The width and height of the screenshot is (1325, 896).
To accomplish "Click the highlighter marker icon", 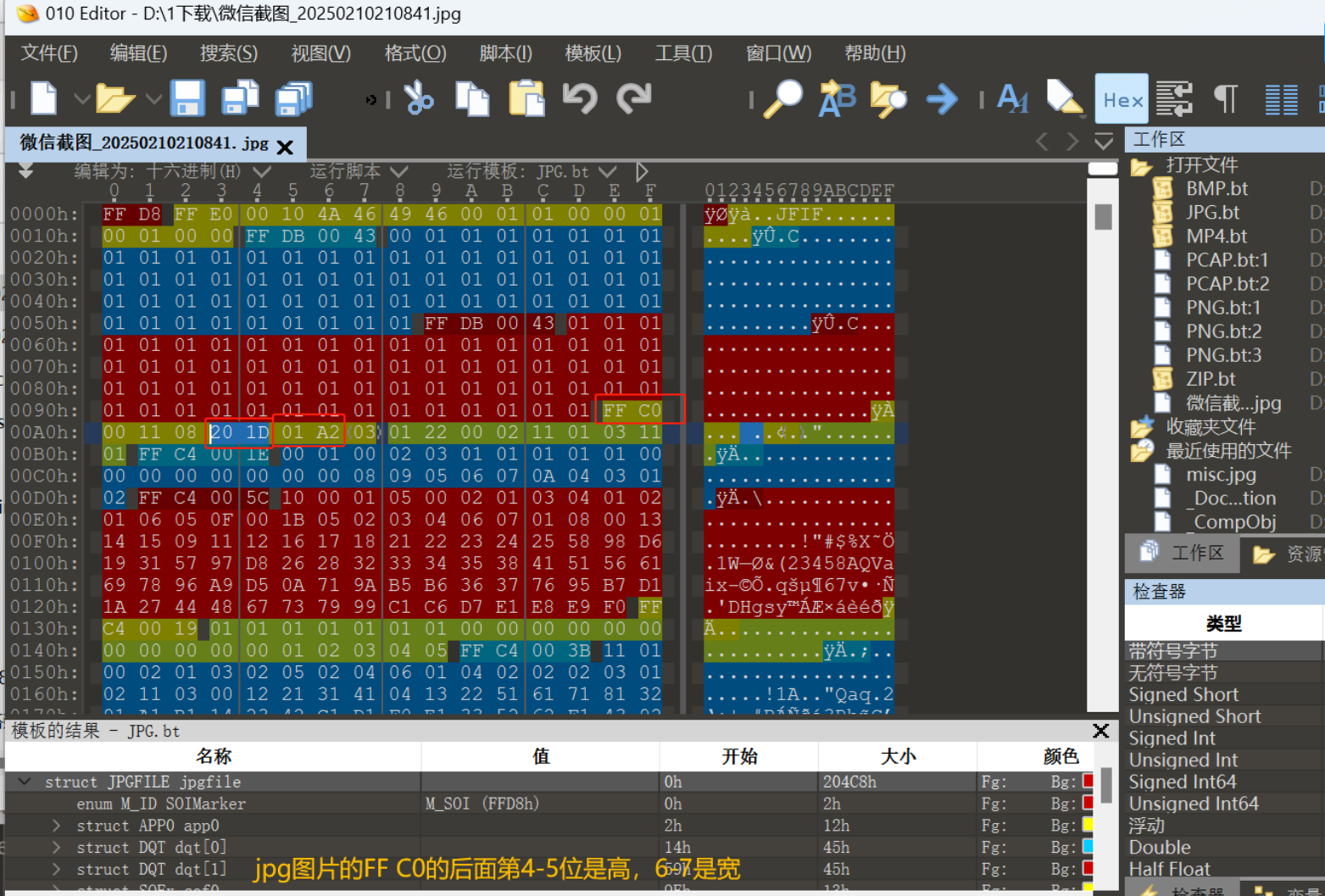I will coord(1064,97).
